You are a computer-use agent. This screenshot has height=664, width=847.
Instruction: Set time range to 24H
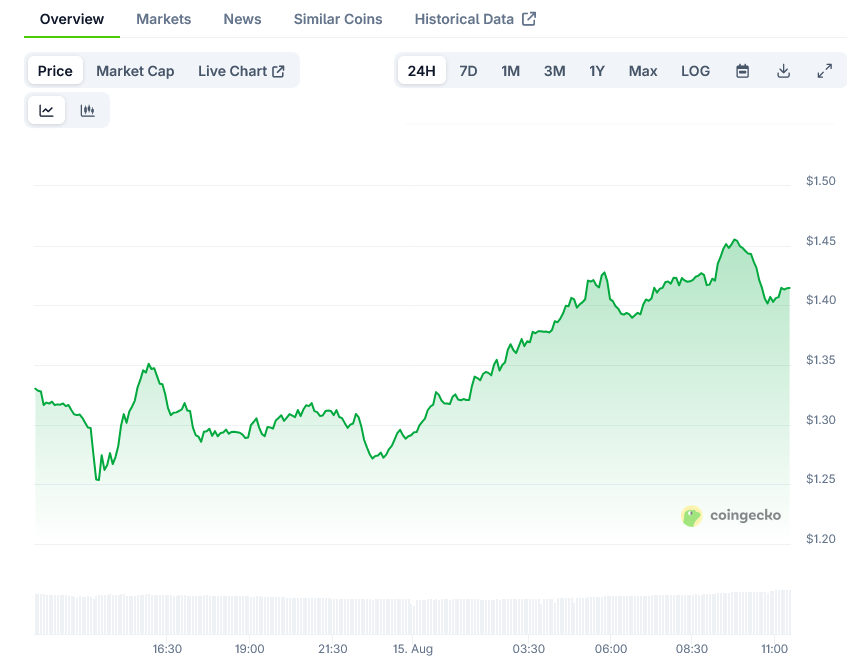point(422,71)
